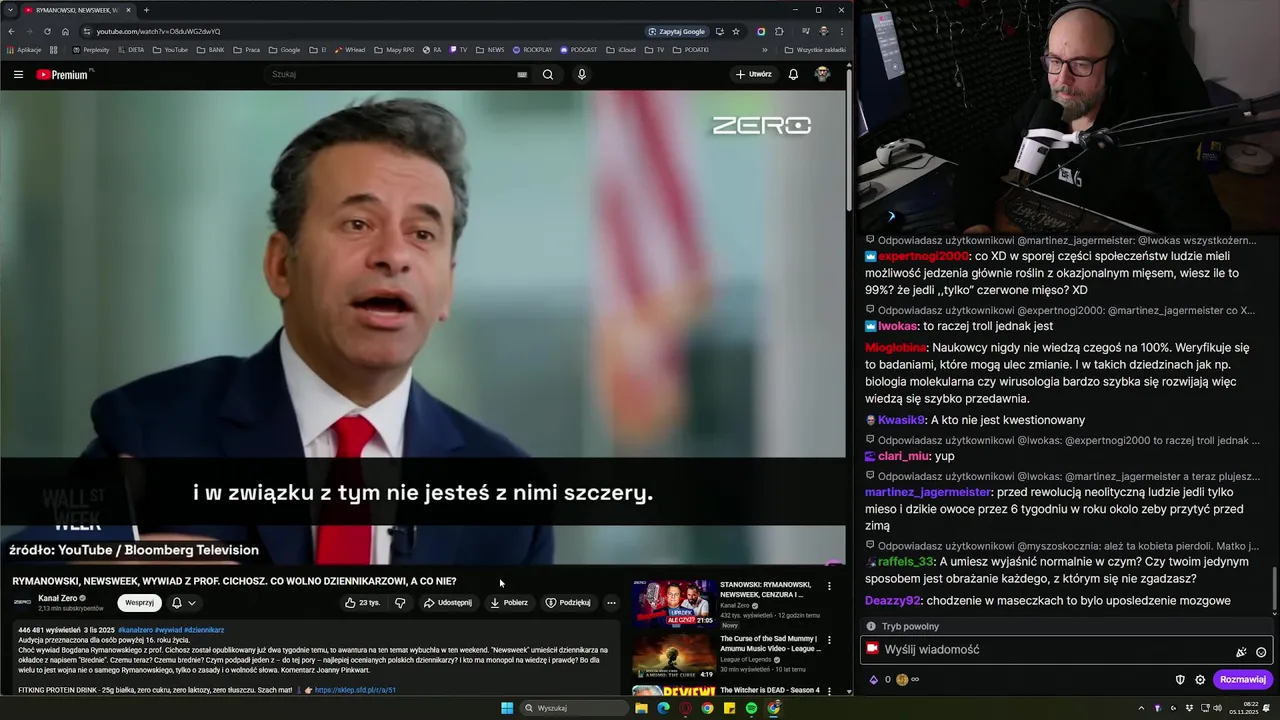Go to YouTube Premium home logo
The width and height of the screenshot is (1280, 720).
point(62,74)
